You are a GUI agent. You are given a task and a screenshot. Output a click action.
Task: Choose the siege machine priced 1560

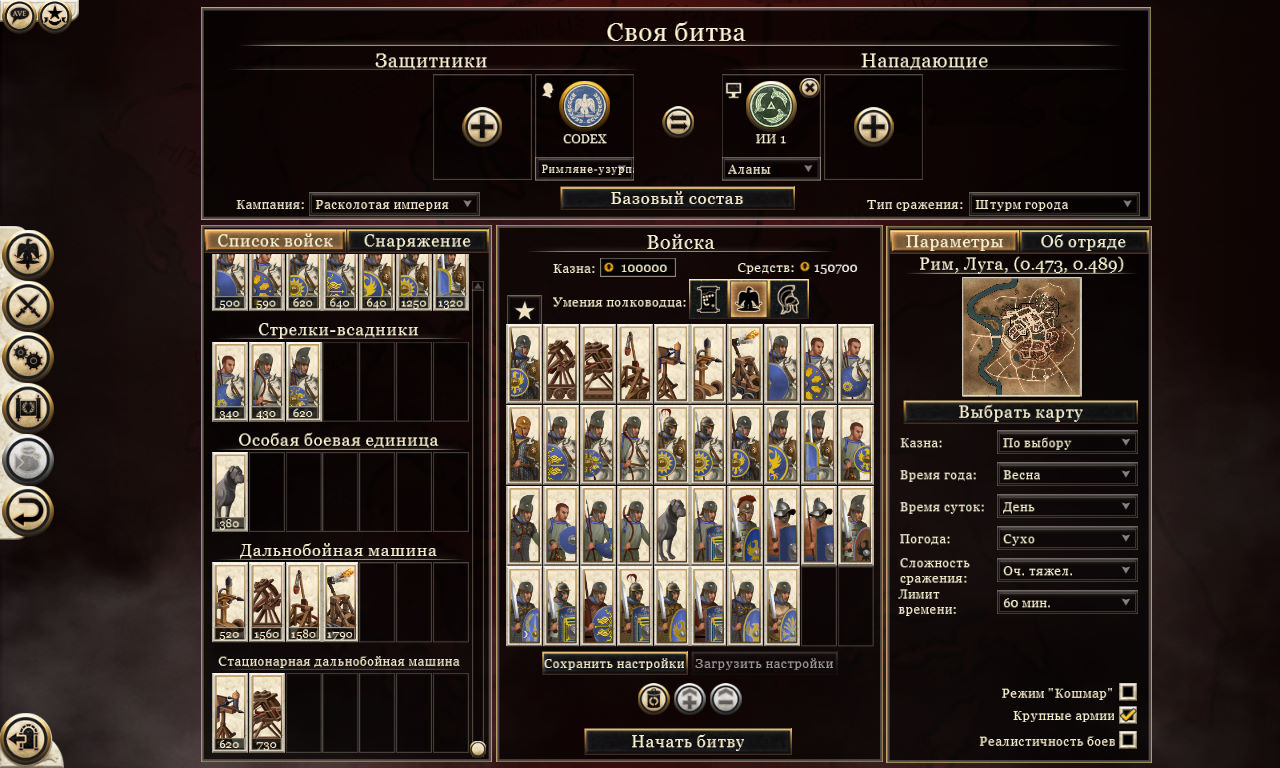coord(267,601)
